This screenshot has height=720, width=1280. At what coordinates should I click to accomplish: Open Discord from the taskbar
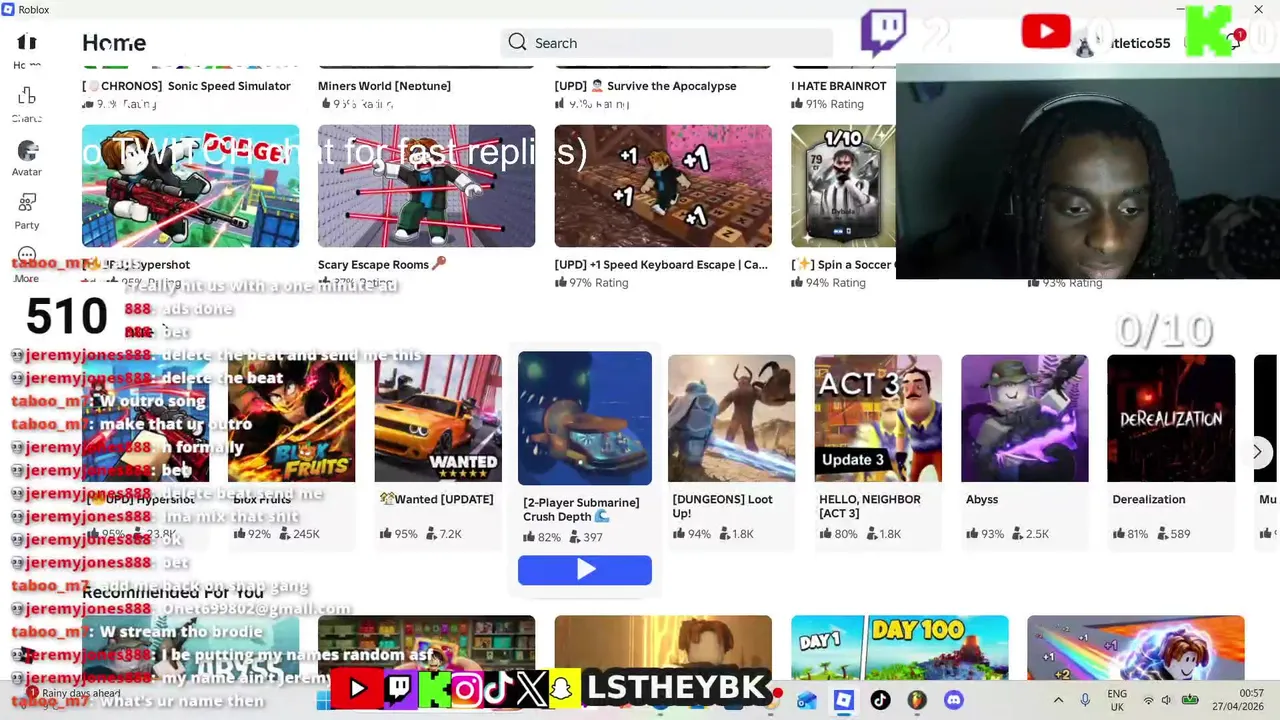point(954,701)
